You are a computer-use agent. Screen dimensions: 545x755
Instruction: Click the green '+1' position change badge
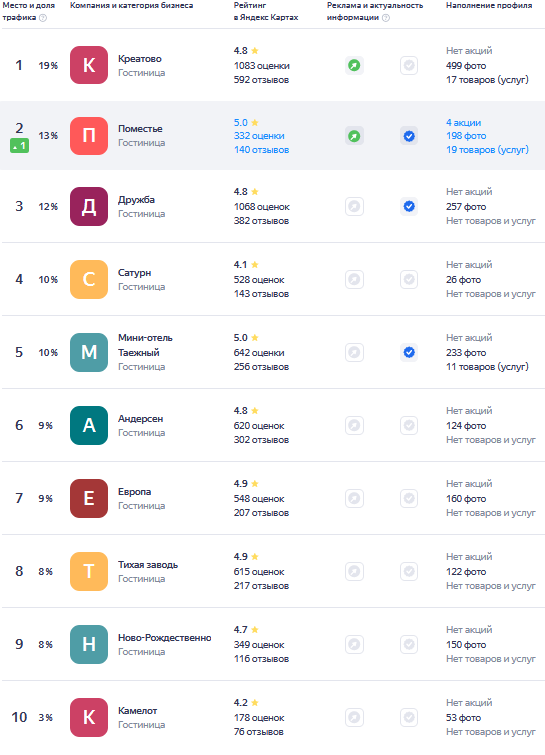point(19,145)
